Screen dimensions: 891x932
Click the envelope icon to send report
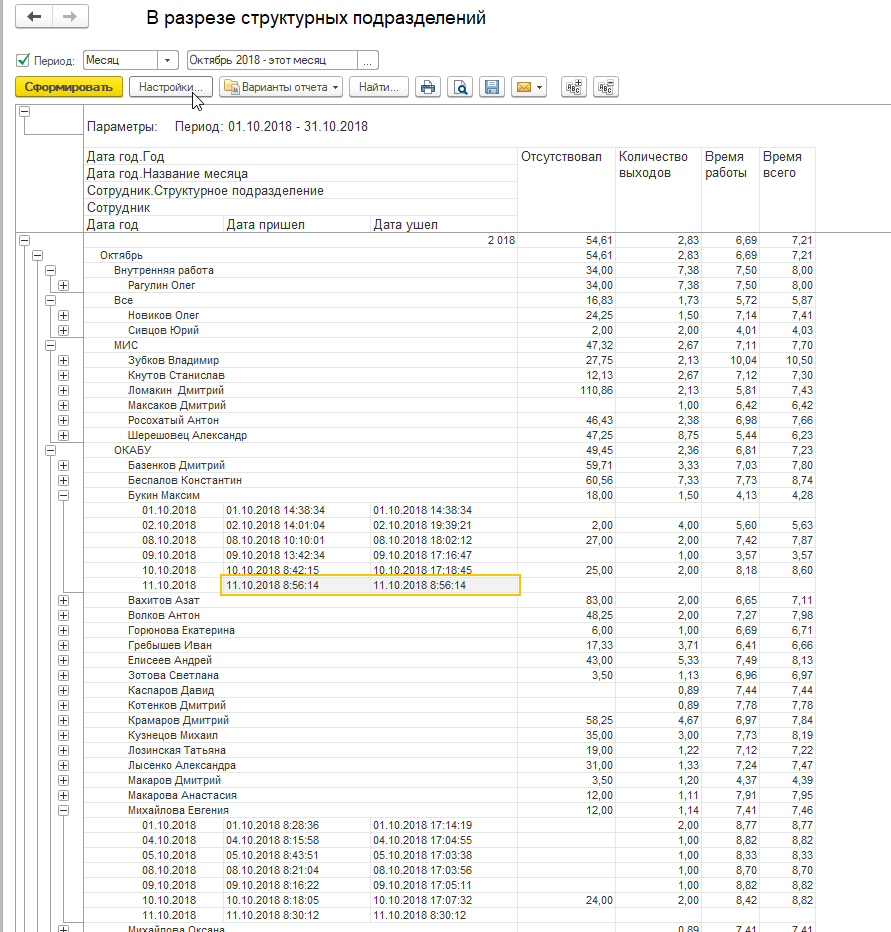[x=528, y=87]
